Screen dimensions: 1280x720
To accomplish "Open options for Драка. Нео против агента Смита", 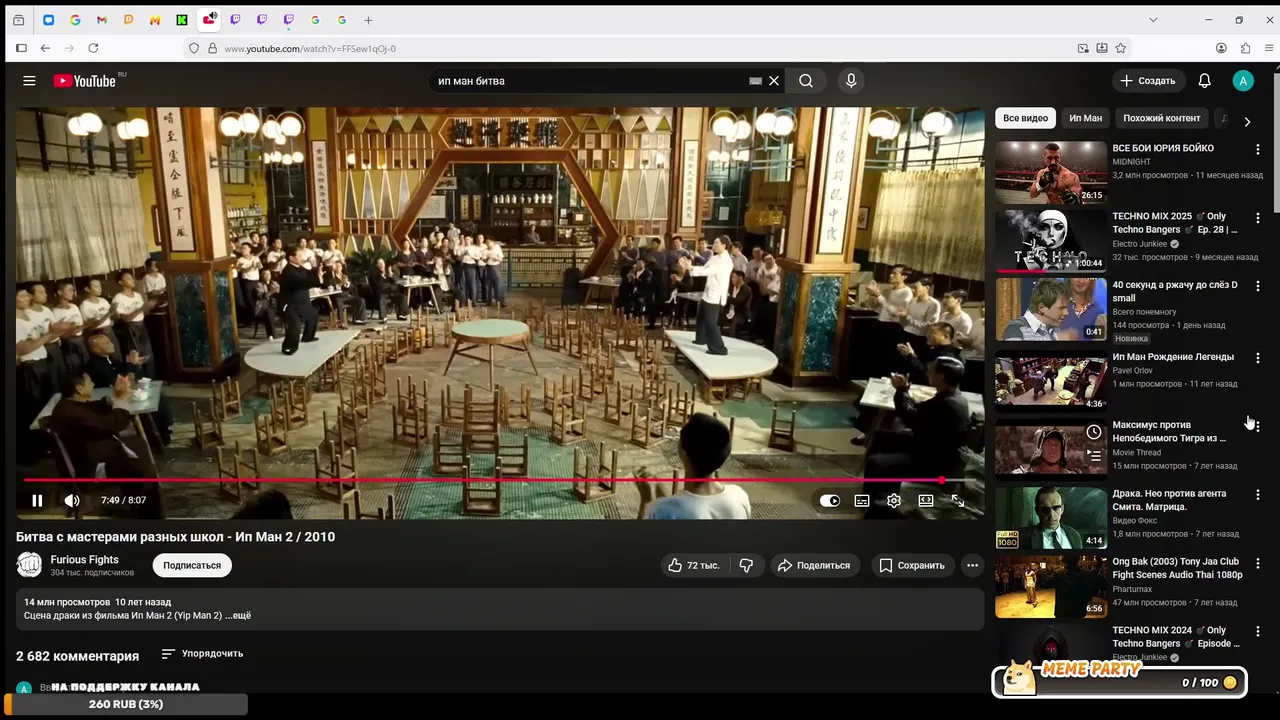I will tap(1258, 496).
